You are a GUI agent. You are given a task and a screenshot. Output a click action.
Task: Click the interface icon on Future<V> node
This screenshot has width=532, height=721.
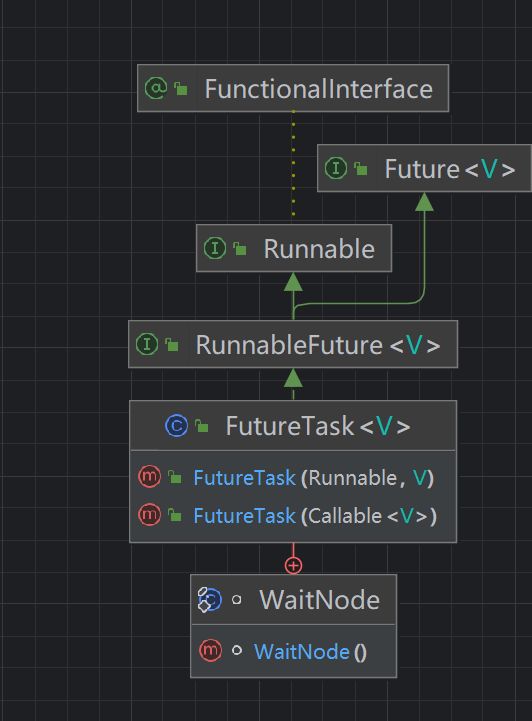point(336,168)
